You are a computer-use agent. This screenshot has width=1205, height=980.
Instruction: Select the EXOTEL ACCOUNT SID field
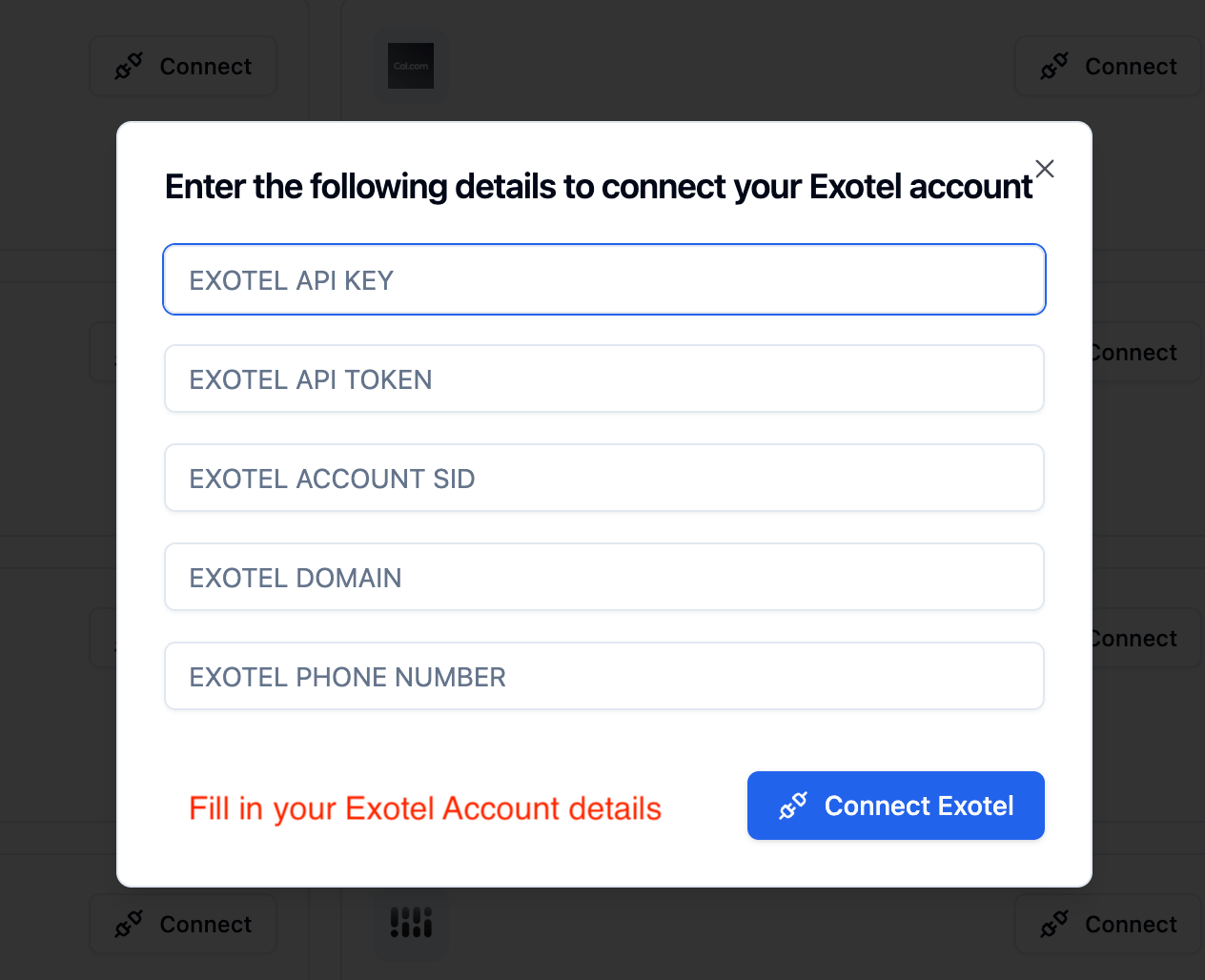pyautogui.click(x=604, y=478)
